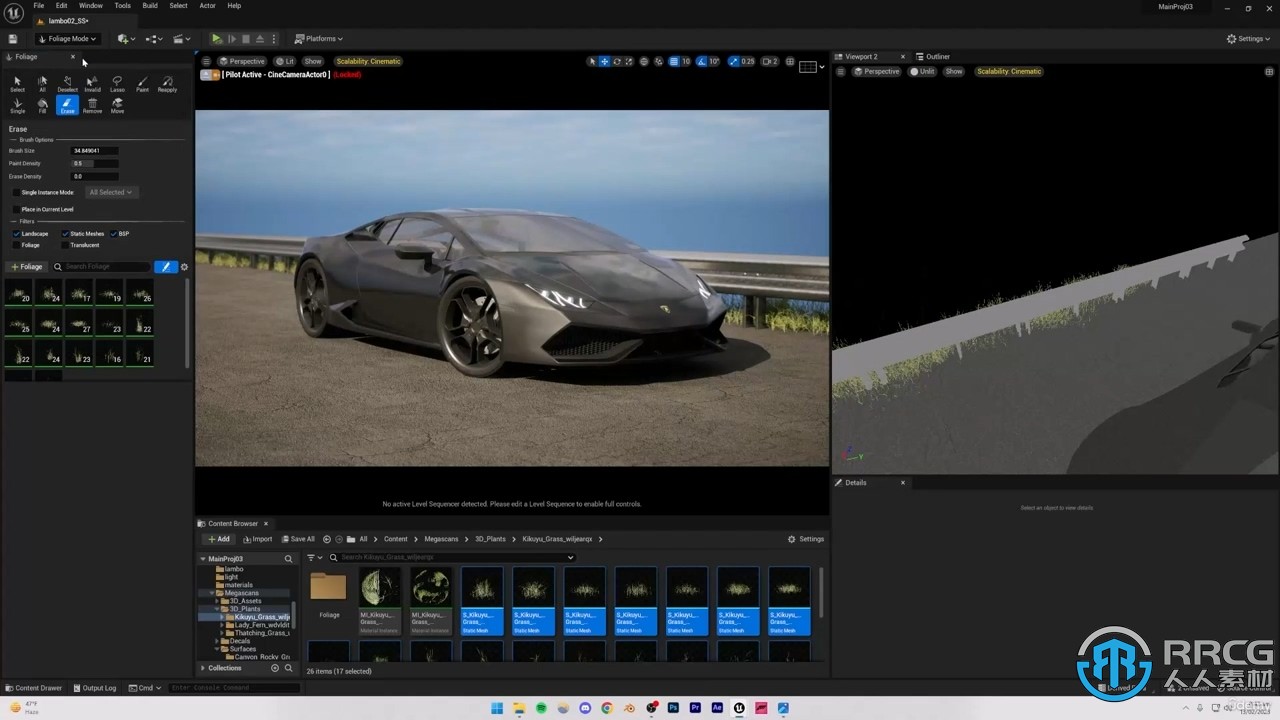Expand the 3D_Assets folder

click(217, 601)
